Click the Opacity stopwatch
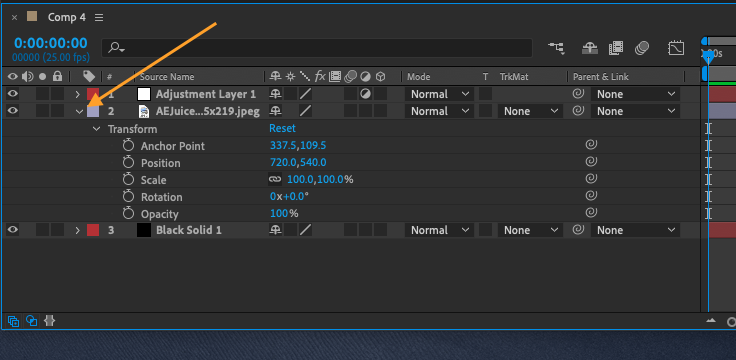The width and height of the screenshot is (736, 360). [128, 214]
